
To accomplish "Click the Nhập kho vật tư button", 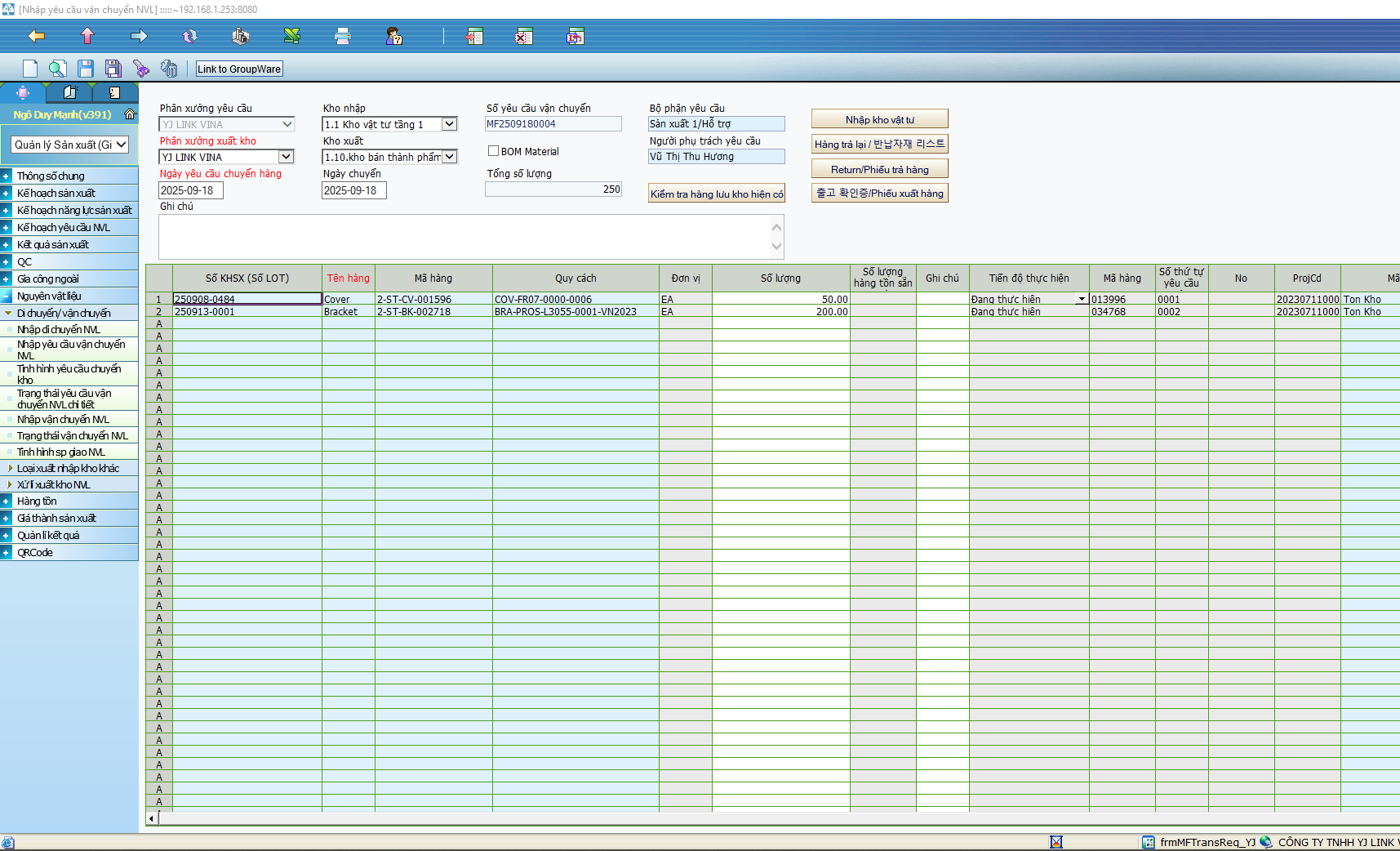I will 879,119.
